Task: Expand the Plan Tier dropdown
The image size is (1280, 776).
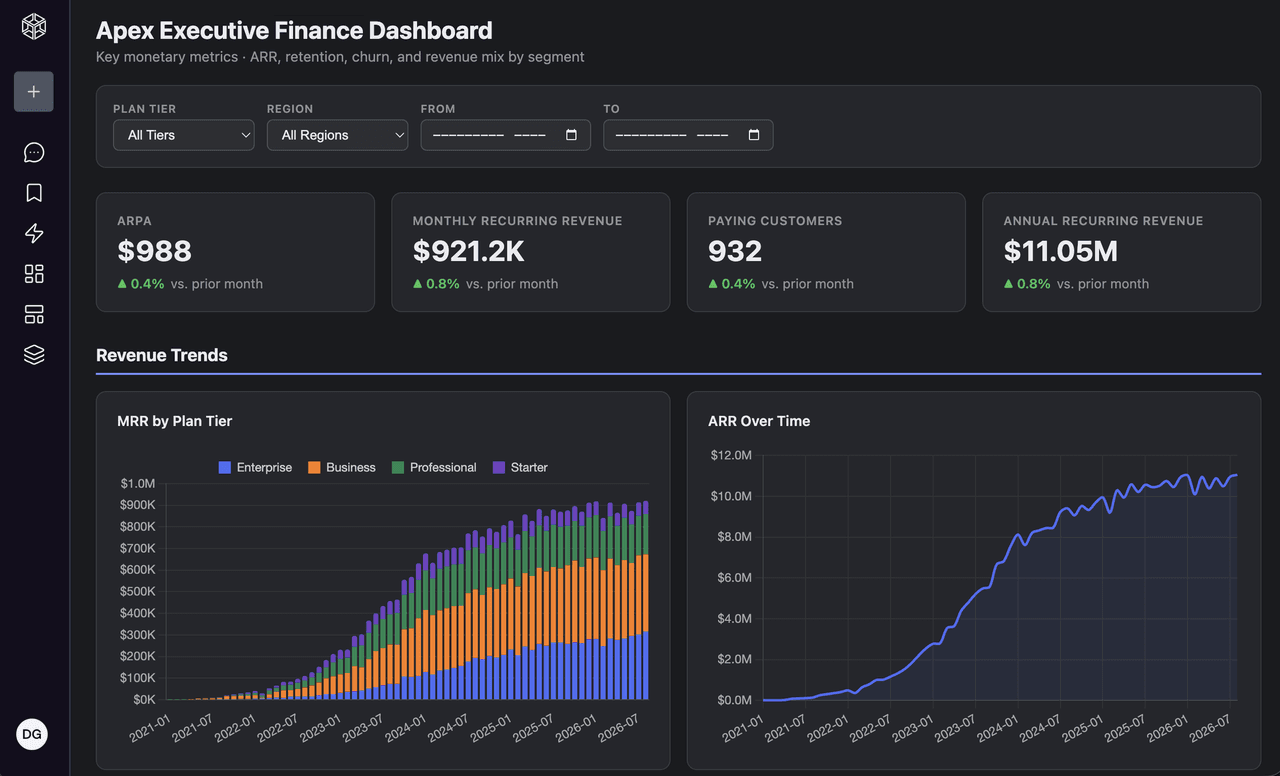Action: pyautogui.click(x=184, y=135)
